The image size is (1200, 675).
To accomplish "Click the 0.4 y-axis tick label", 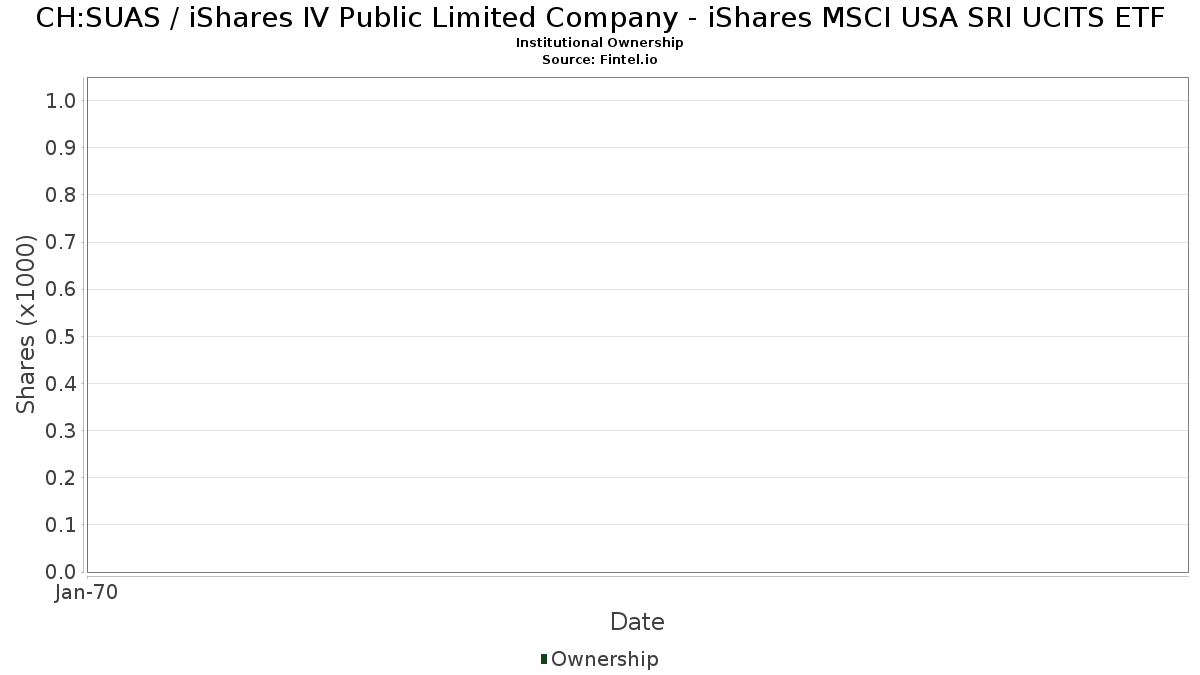I will click(x=61, y=383).
